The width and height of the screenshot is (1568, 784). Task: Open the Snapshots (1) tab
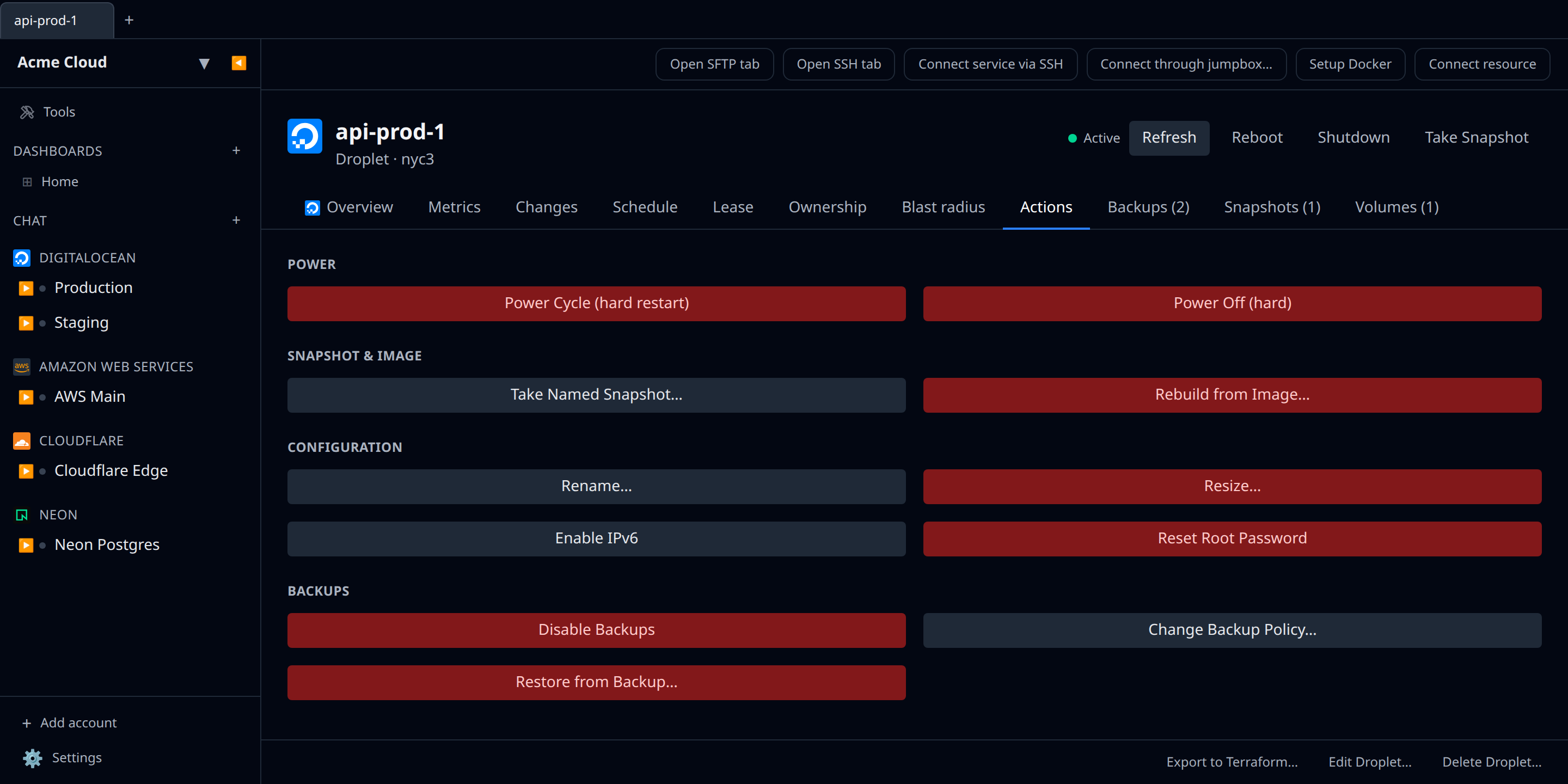1272,207
